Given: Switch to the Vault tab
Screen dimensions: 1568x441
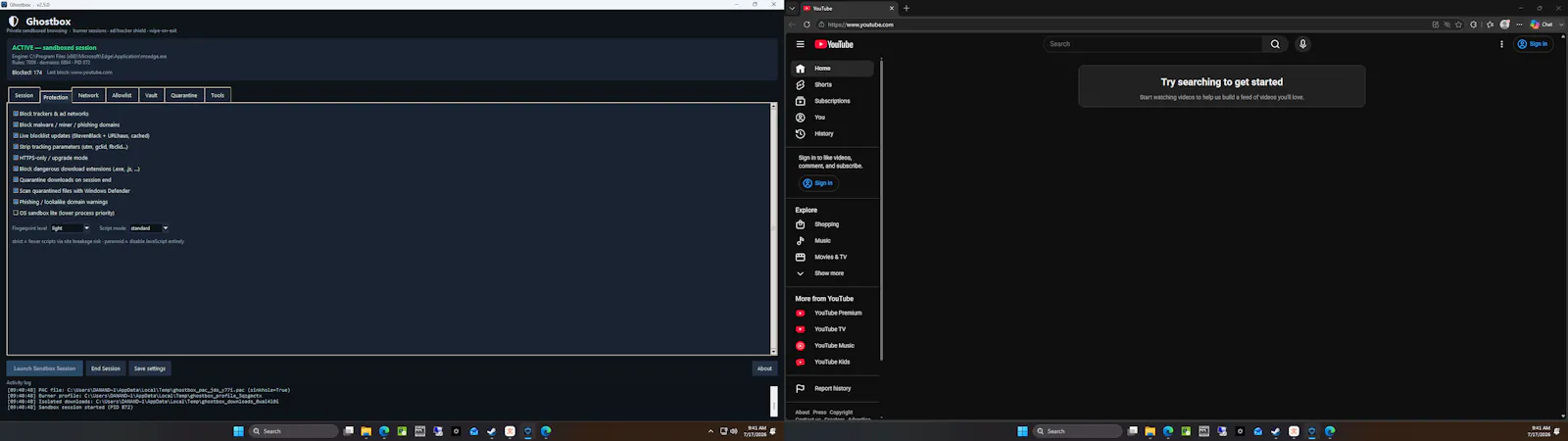Looking at the screenshot, I should click(151, 95).
